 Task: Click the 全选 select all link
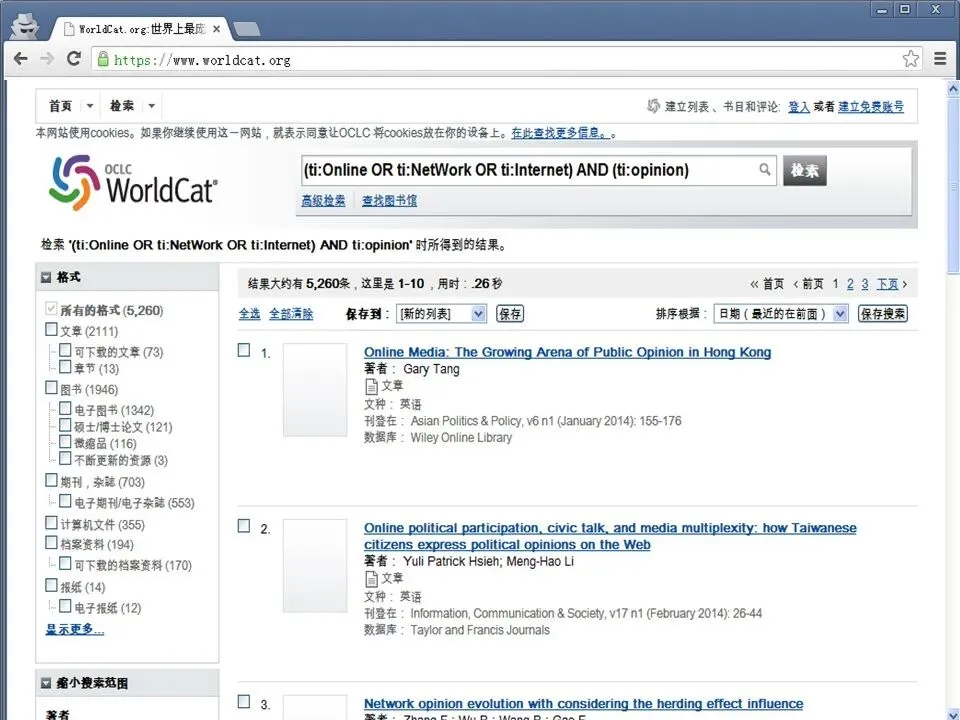249,314
